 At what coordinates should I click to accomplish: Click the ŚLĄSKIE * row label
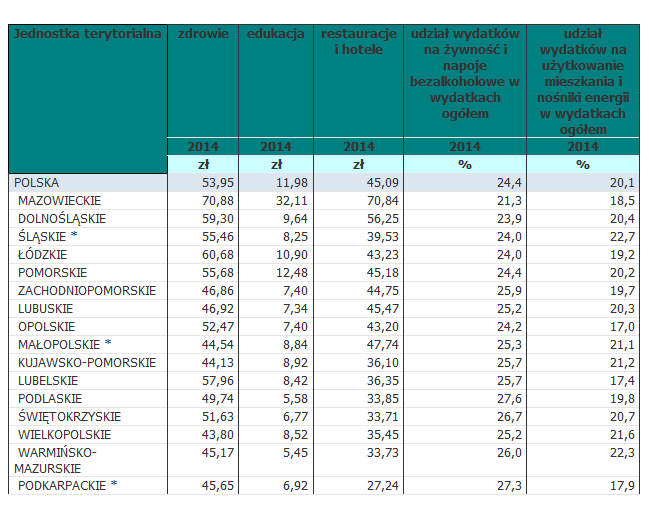coord(48,237)
